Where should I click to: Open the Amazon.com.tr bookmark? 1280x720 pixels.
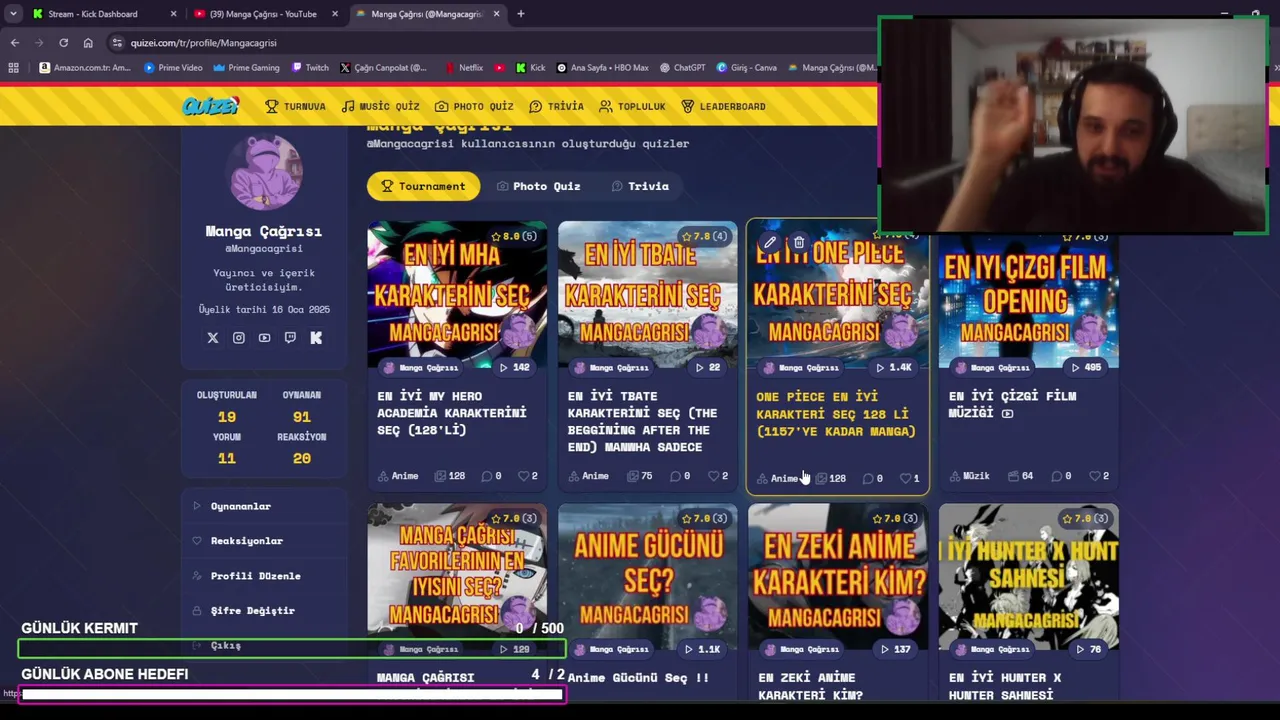(x=84, y=68)
